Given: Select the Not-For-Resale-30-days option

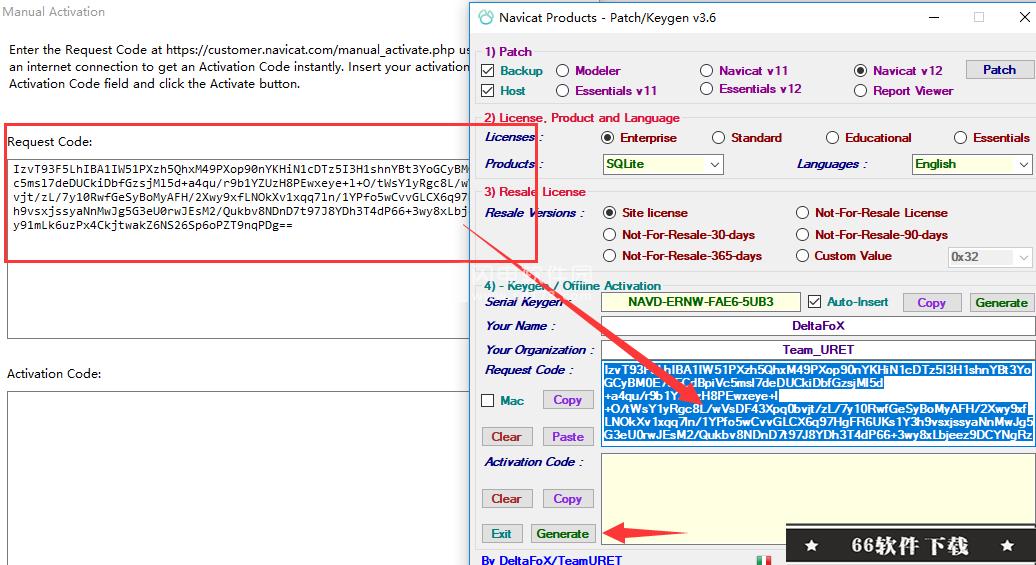Looking at the screenshot, I should tap(609, 235).
